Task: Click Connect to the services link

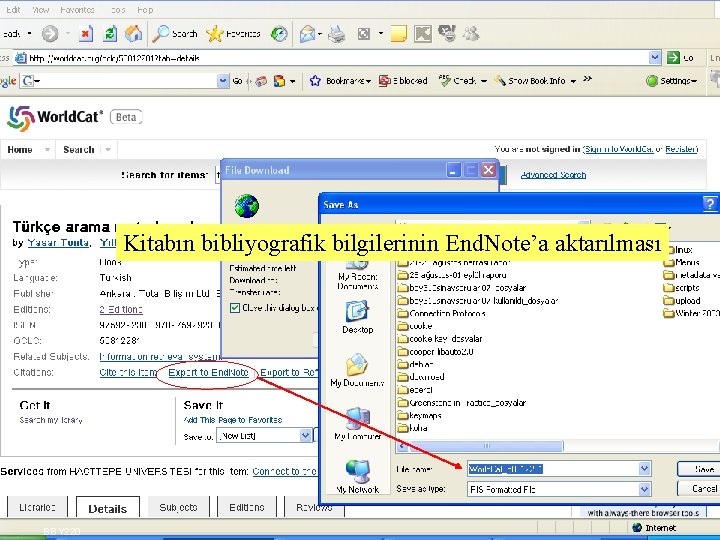Action: point(285,472)
